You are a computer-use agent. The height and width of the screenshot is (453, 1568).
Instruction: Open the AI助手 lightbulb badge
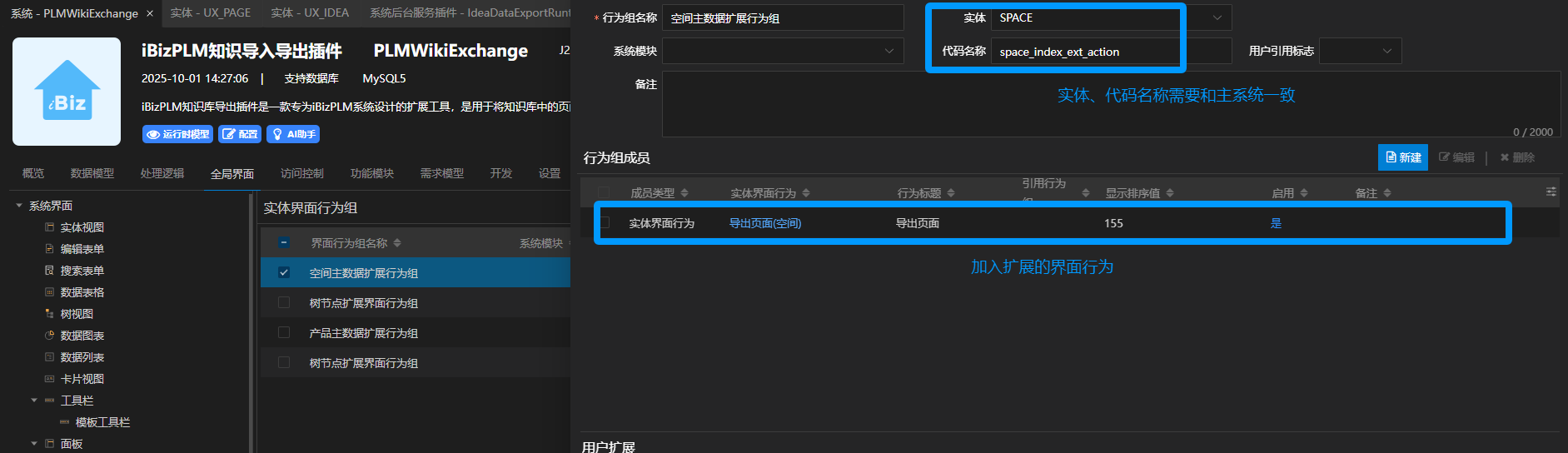click(293, 134)
